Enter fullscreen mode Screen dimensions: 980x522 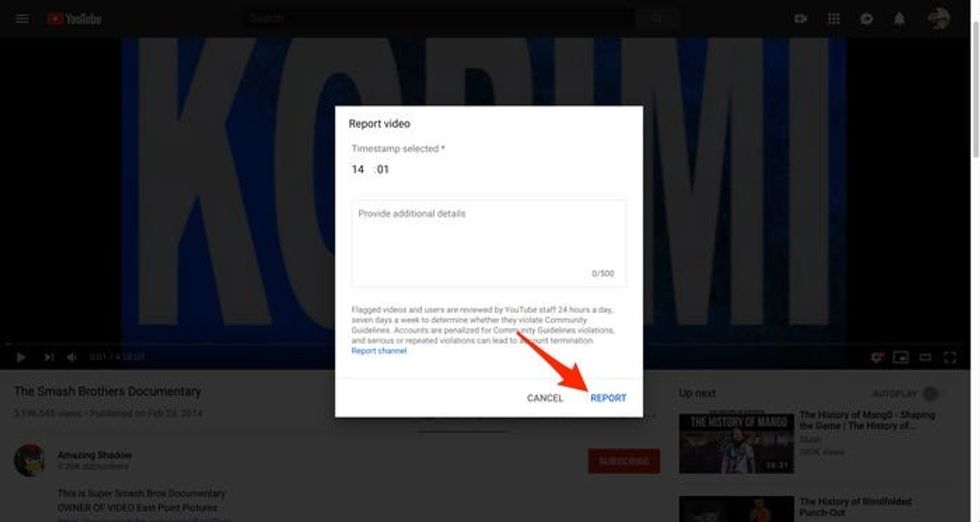(x=949, y=357)
